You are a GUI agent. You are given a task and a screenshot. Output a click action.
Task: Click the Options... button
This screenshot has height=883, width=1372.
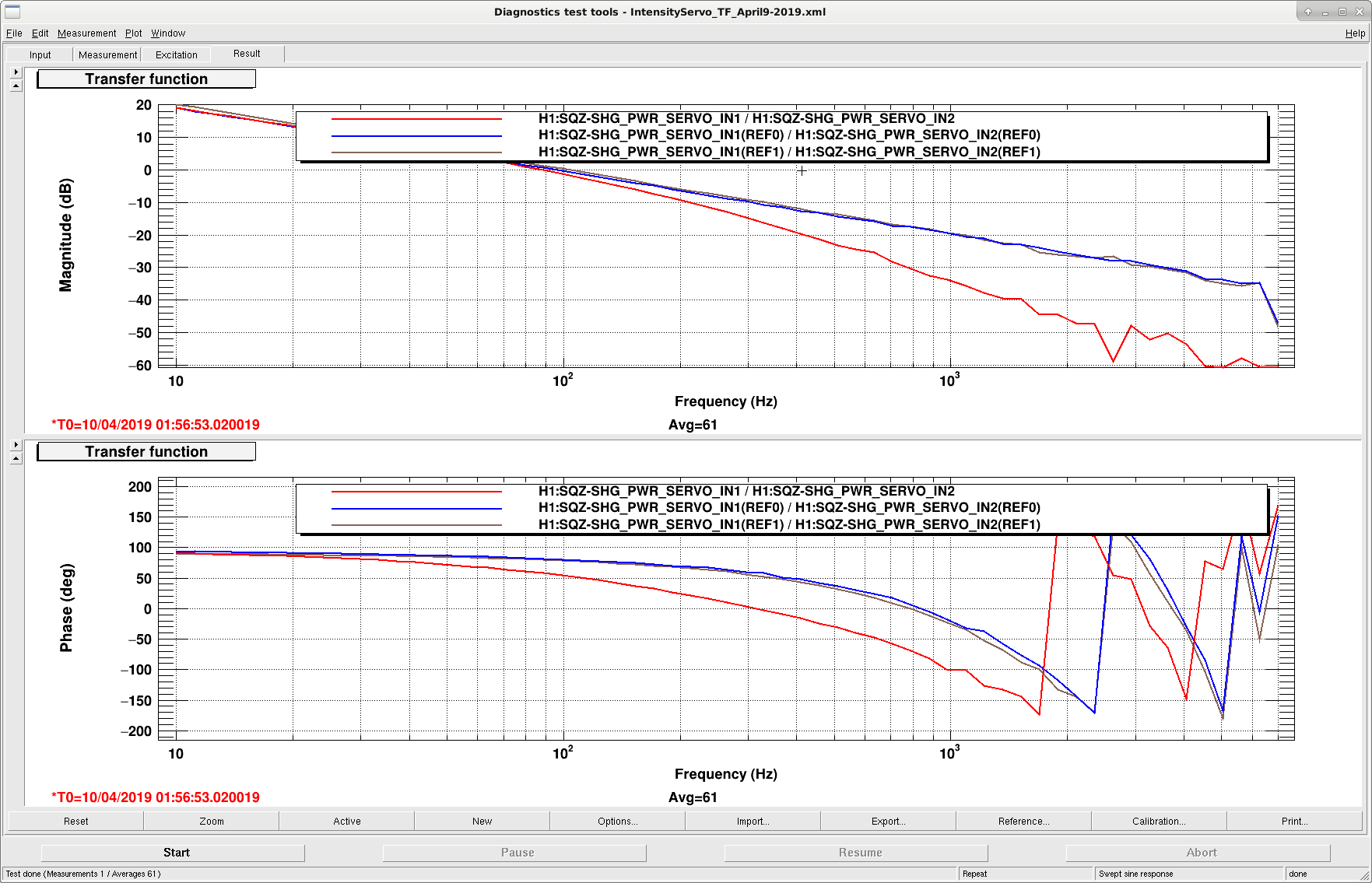[x=617, y=821]
